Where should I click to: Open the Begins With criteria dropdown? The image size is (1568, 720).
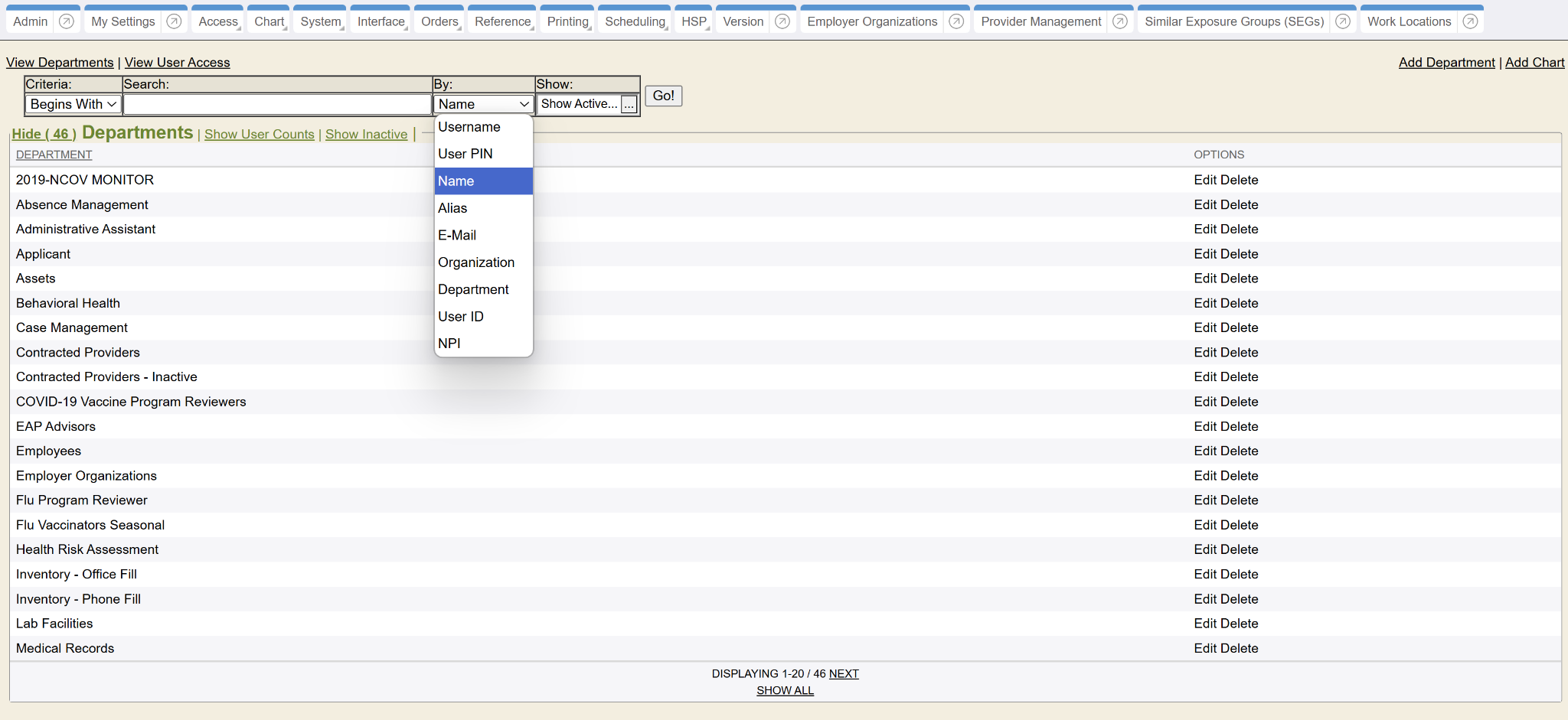73,104
